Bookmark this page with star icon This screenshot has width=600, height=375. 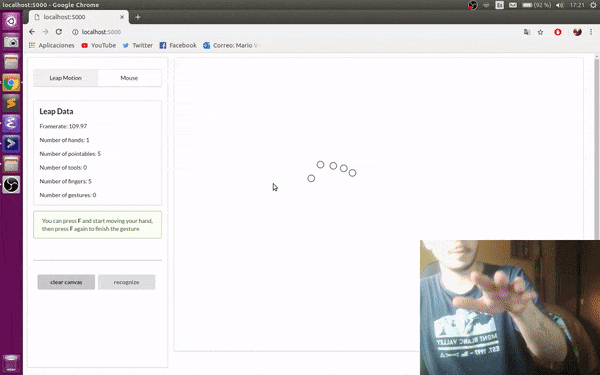[540, 32]
